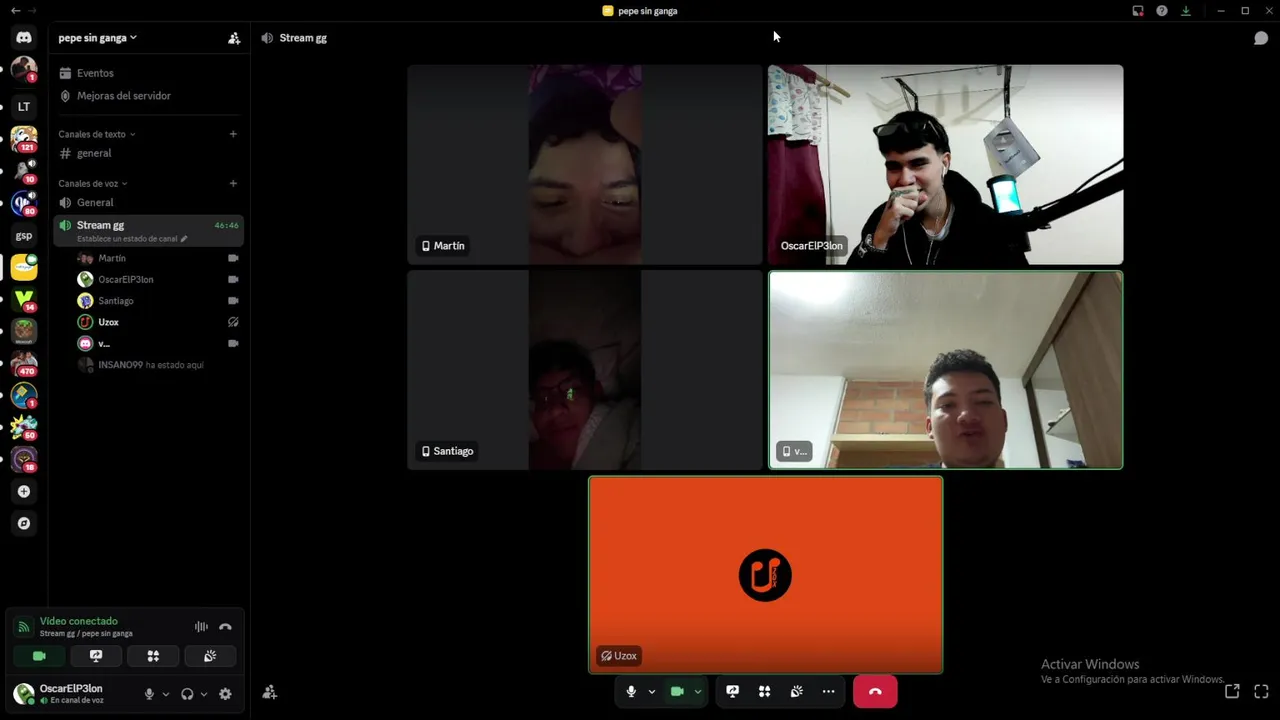Click OscarElP3lon in the voice member list

pos(158,279)
